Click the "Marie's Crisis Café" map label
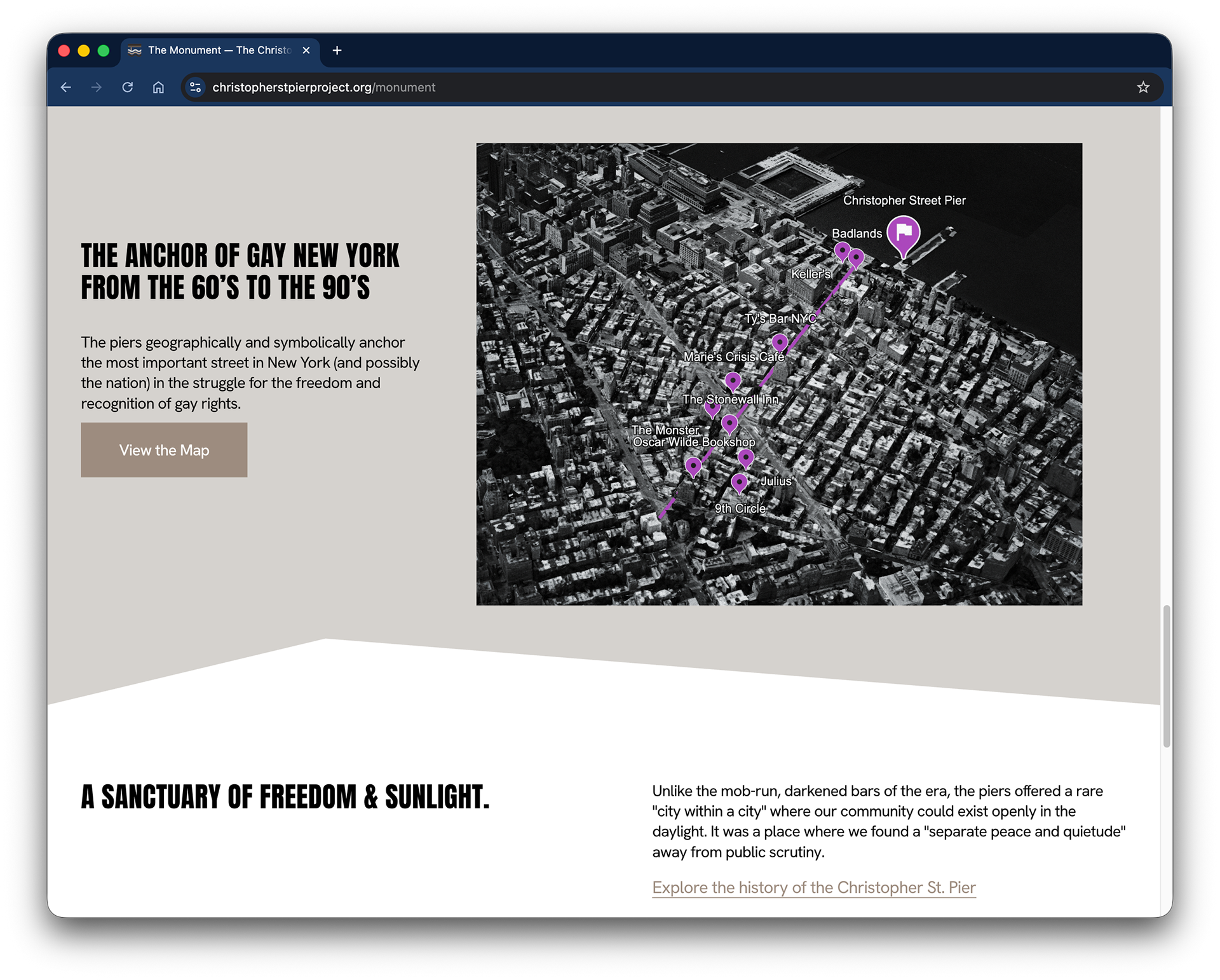This screenshot has height=980, width=1220. tap(734, 357)
